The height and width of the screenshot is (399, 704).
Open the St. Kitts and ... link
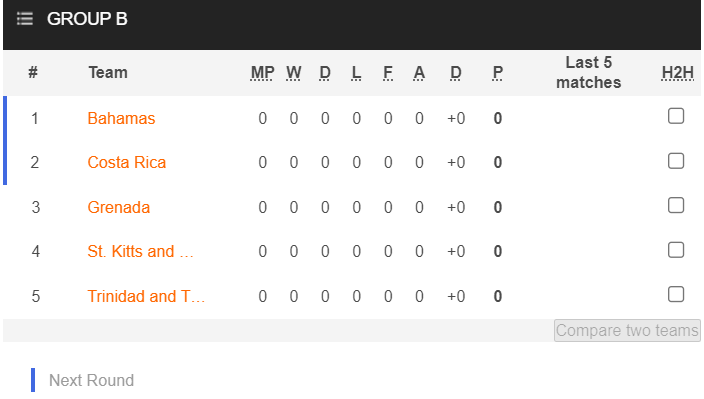[140, 251]
